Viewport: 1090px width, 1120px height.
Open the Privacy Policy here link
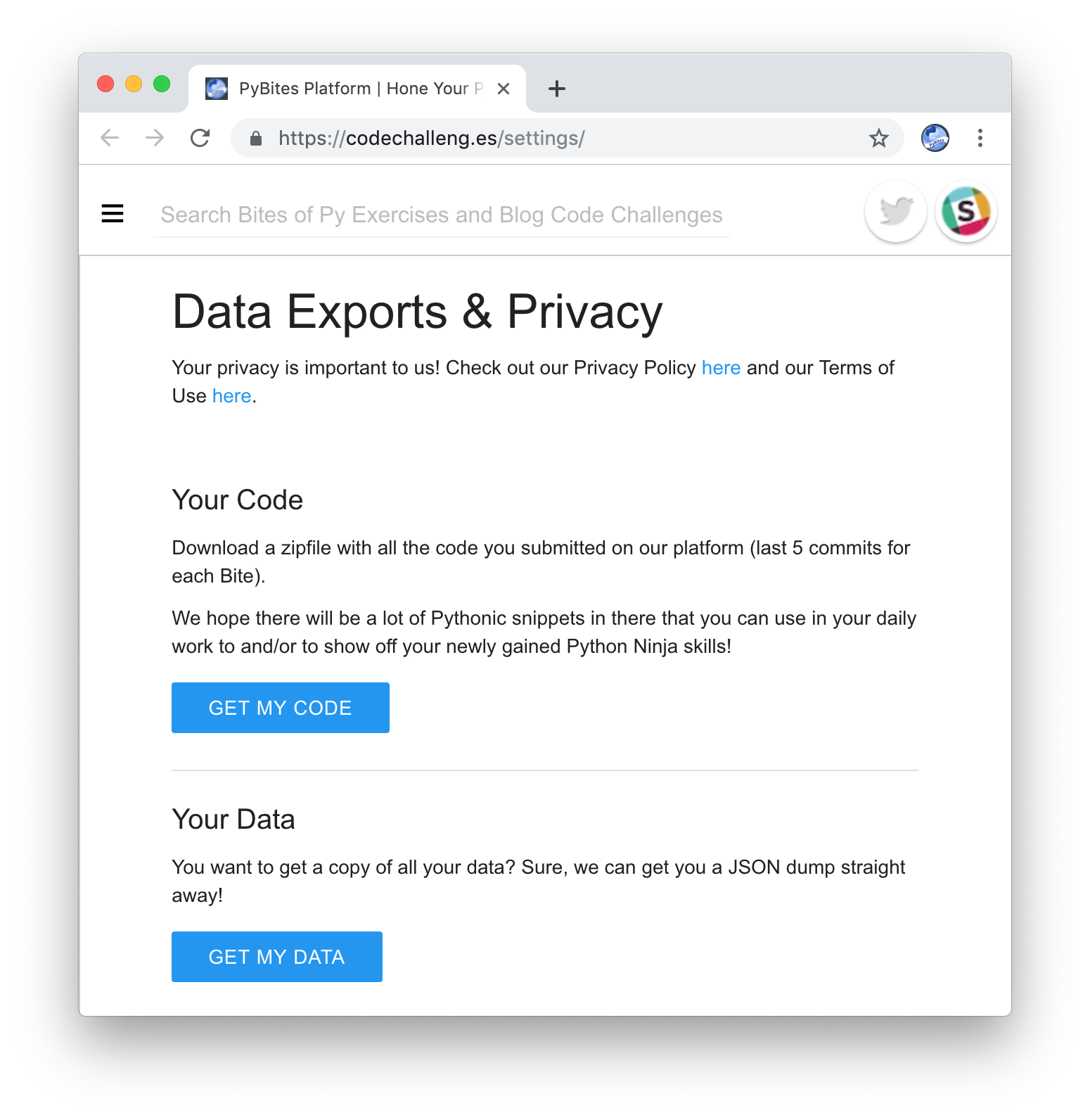point(720,367)
